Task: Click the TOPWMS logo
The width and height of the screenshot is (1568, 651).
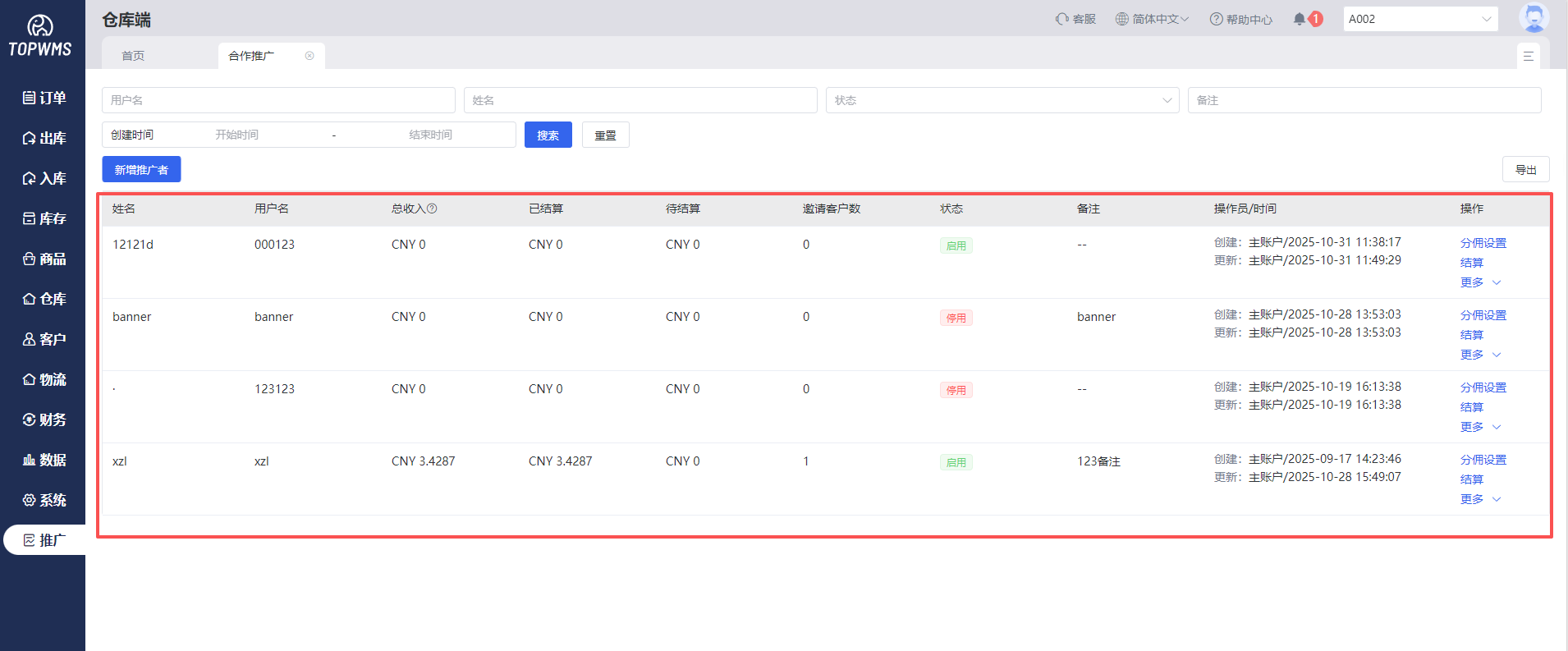Action: (40, 36)
